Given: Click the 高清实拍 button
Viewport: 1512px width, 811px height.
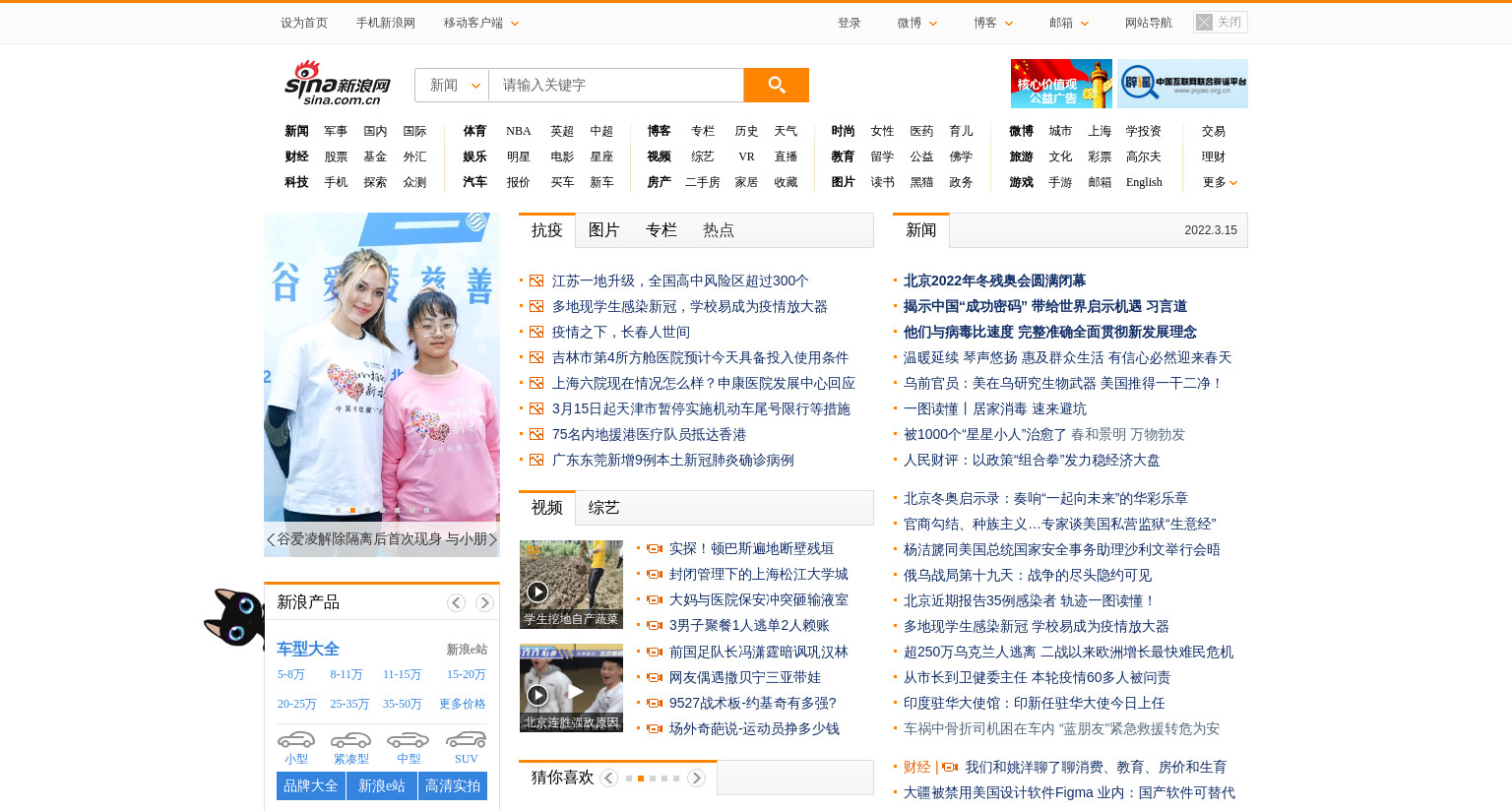Looking at the screenshot, I should click(x=453, y=786).
